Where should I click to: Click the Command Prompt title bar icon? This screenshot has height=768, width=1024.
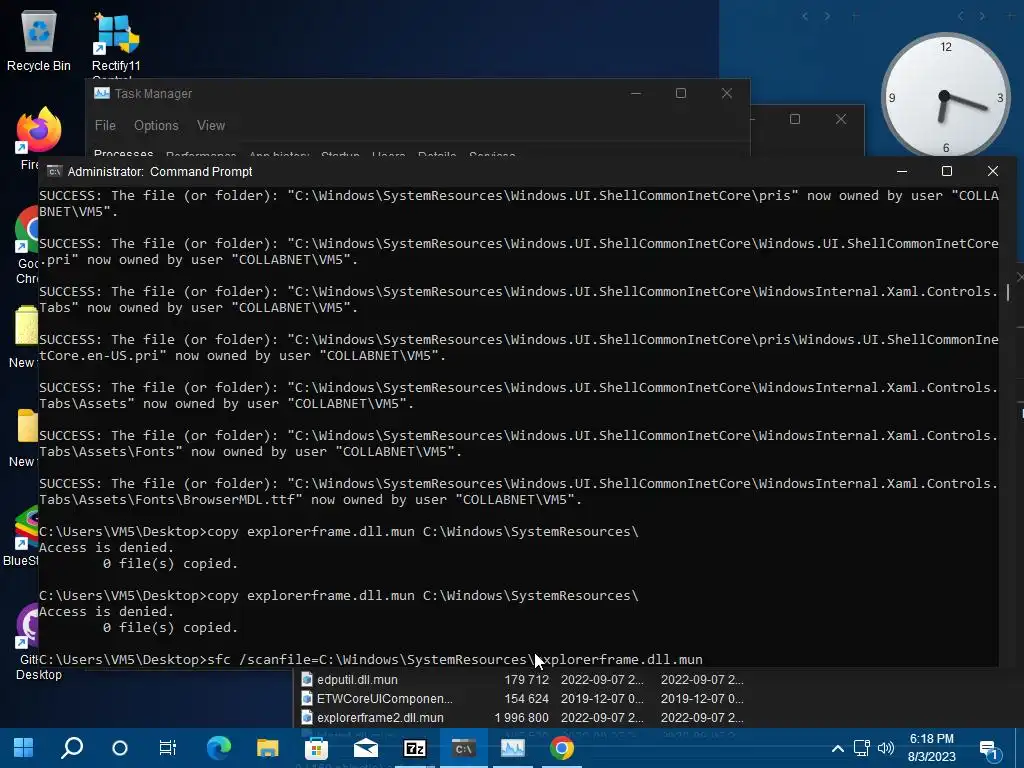pos(54,171)
